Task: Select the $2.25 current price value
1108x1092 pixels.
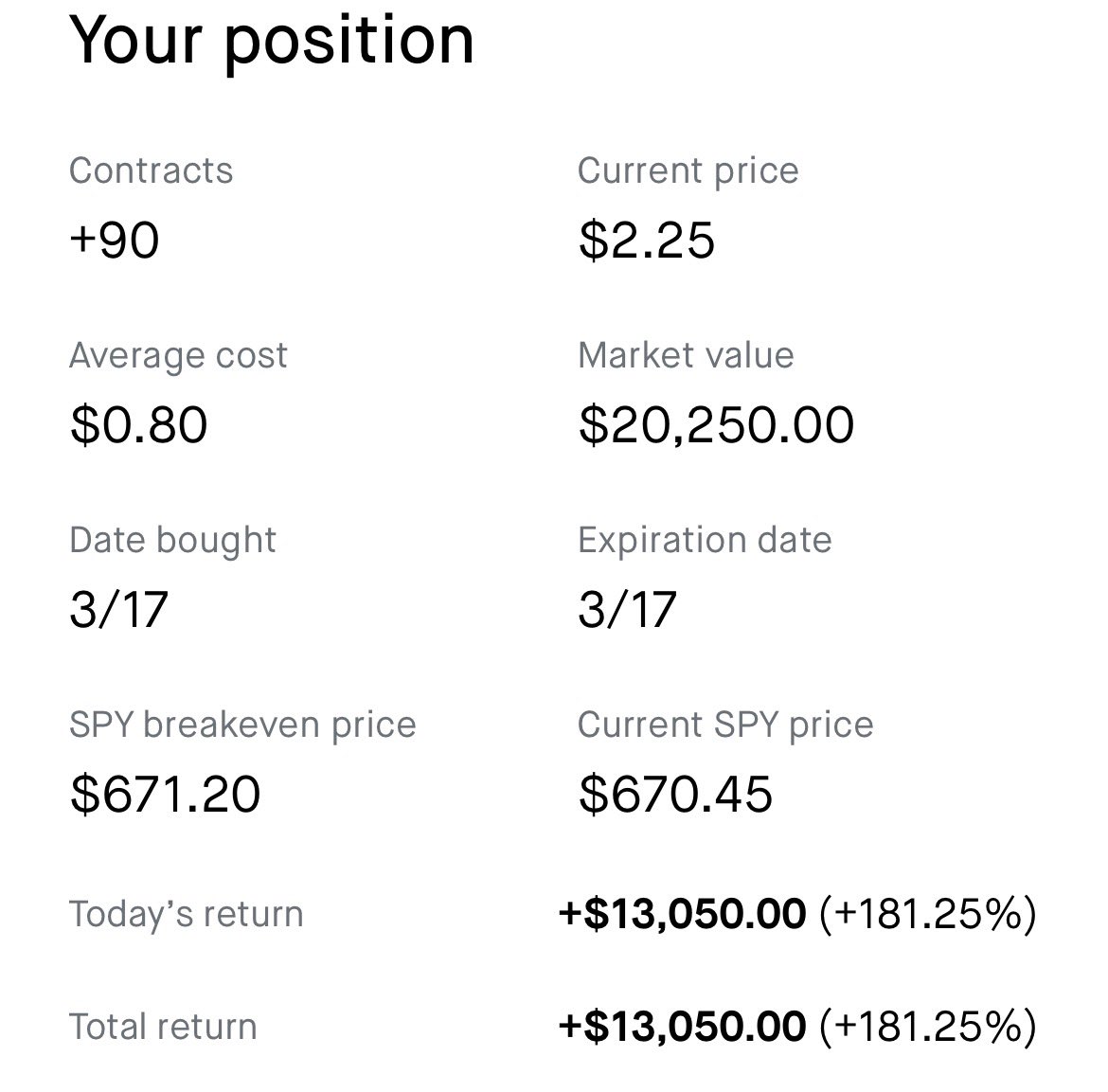Action: (x=647, y=239)
